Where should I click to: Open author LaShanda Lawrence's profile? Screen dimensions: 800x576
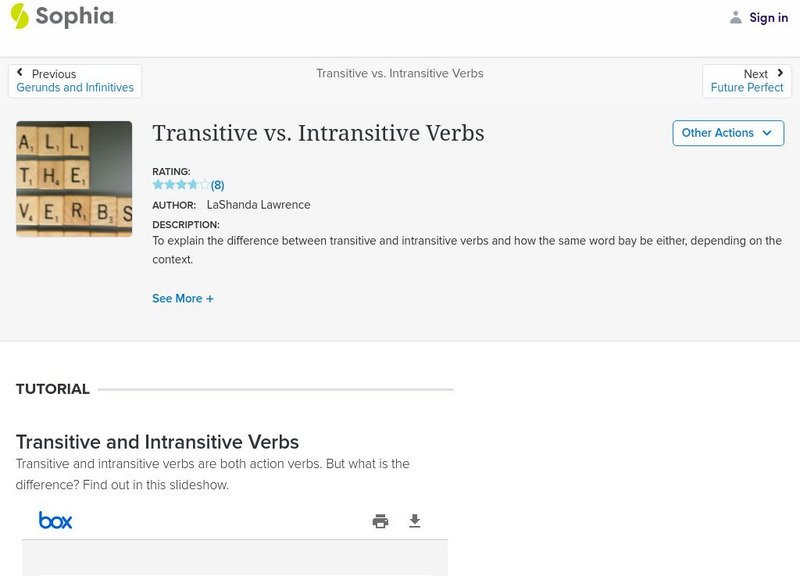(x=258, y=205)
